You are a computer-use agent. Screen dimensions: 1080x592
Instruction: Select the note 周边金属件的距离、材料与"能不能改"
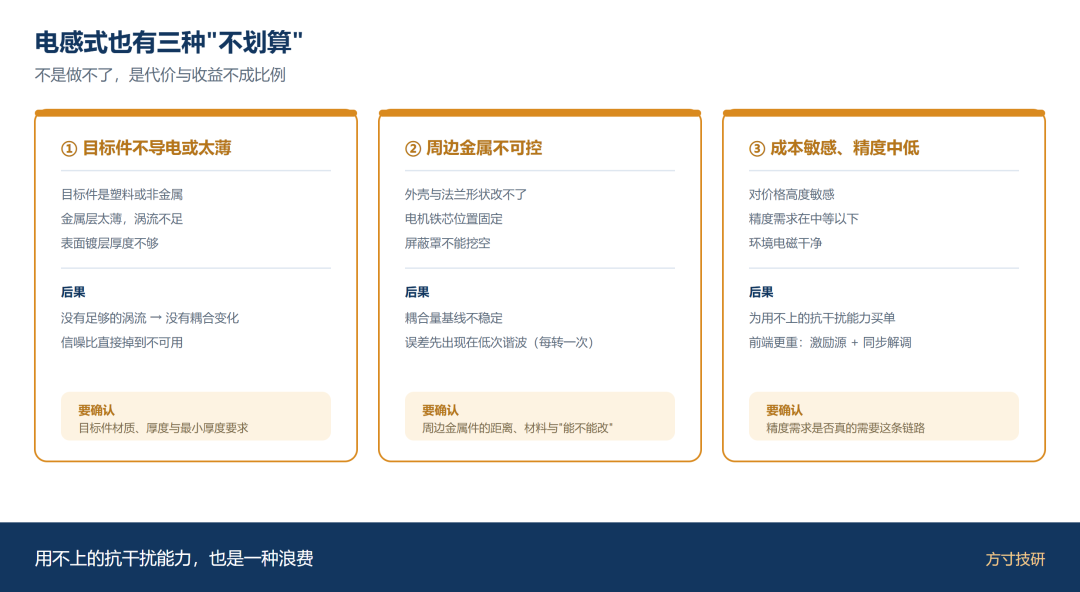pos(517,428)
